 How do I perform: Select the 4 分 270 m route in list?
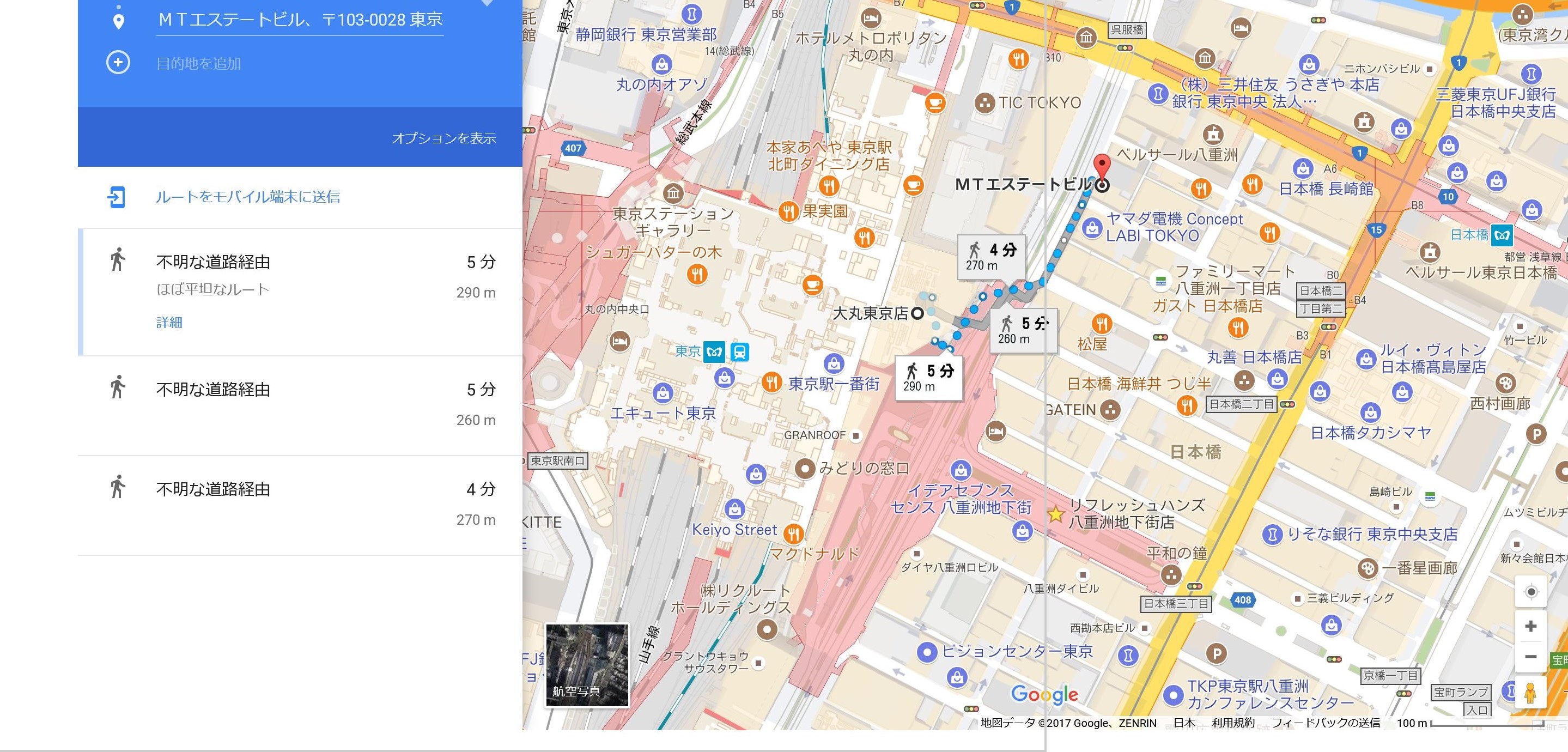click(300, 505)
